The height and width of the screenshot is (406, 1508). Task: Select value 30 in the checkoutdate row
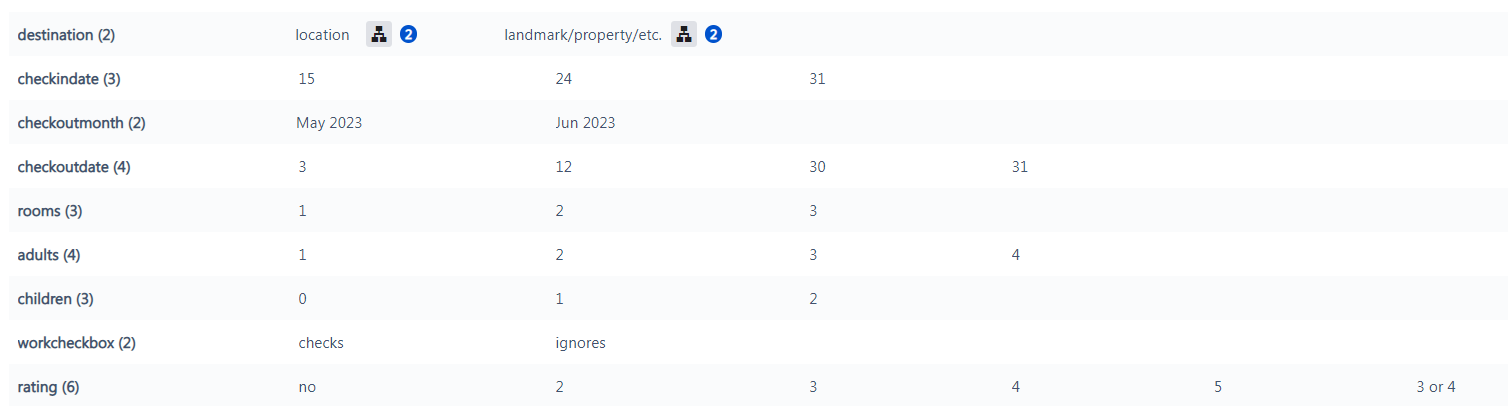(x=818, y=167)
